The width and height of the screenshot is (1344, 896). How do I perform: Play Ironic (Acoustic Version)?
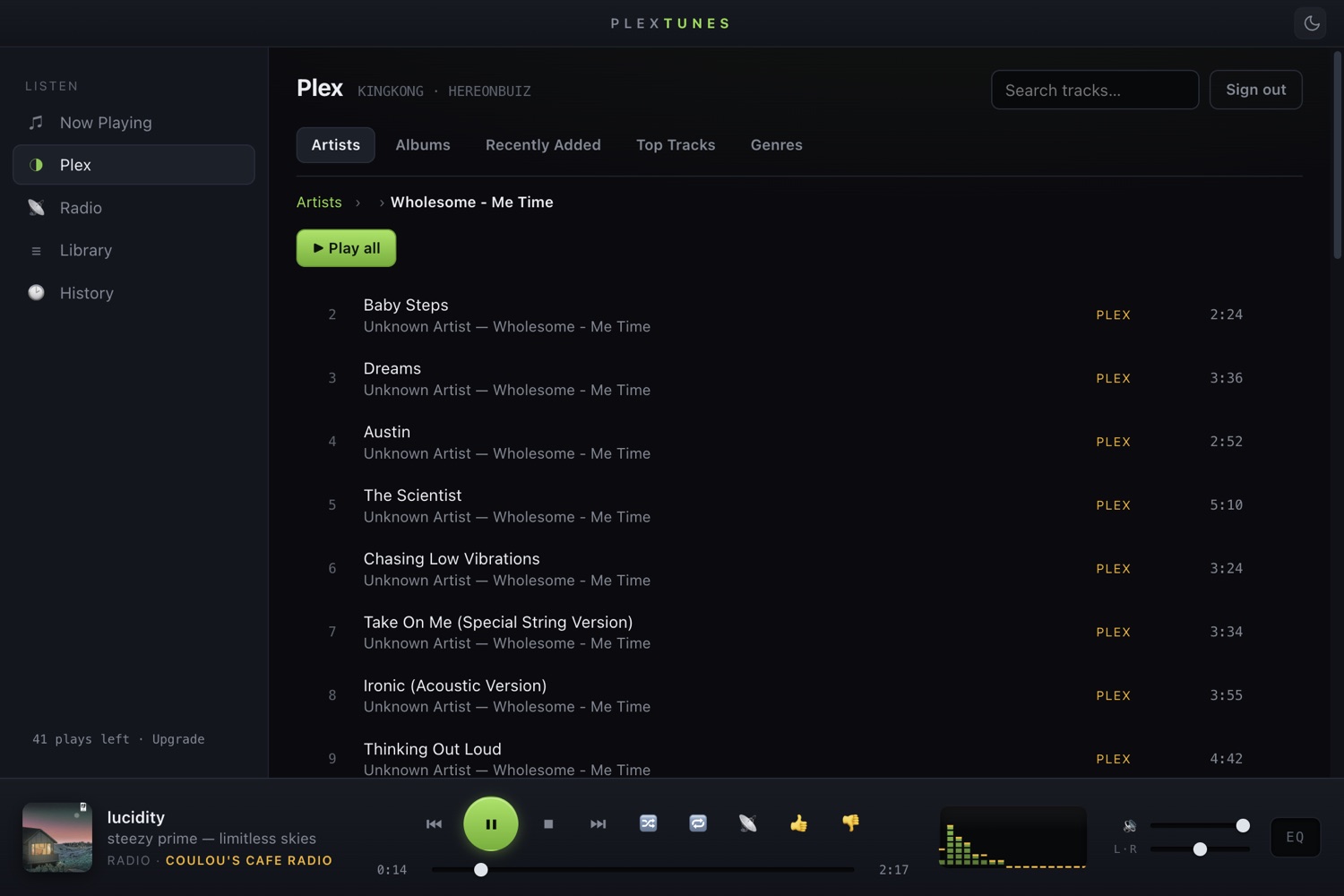798,696
